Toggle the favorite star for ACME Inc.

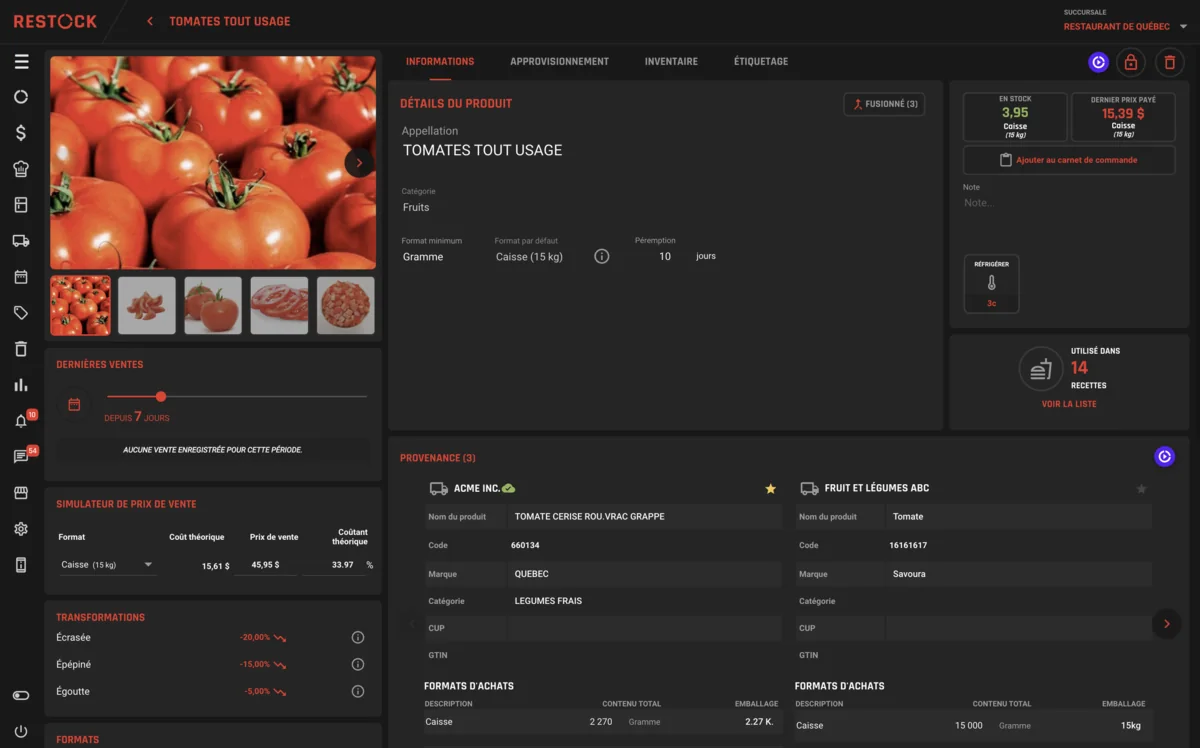pos(770,489)
